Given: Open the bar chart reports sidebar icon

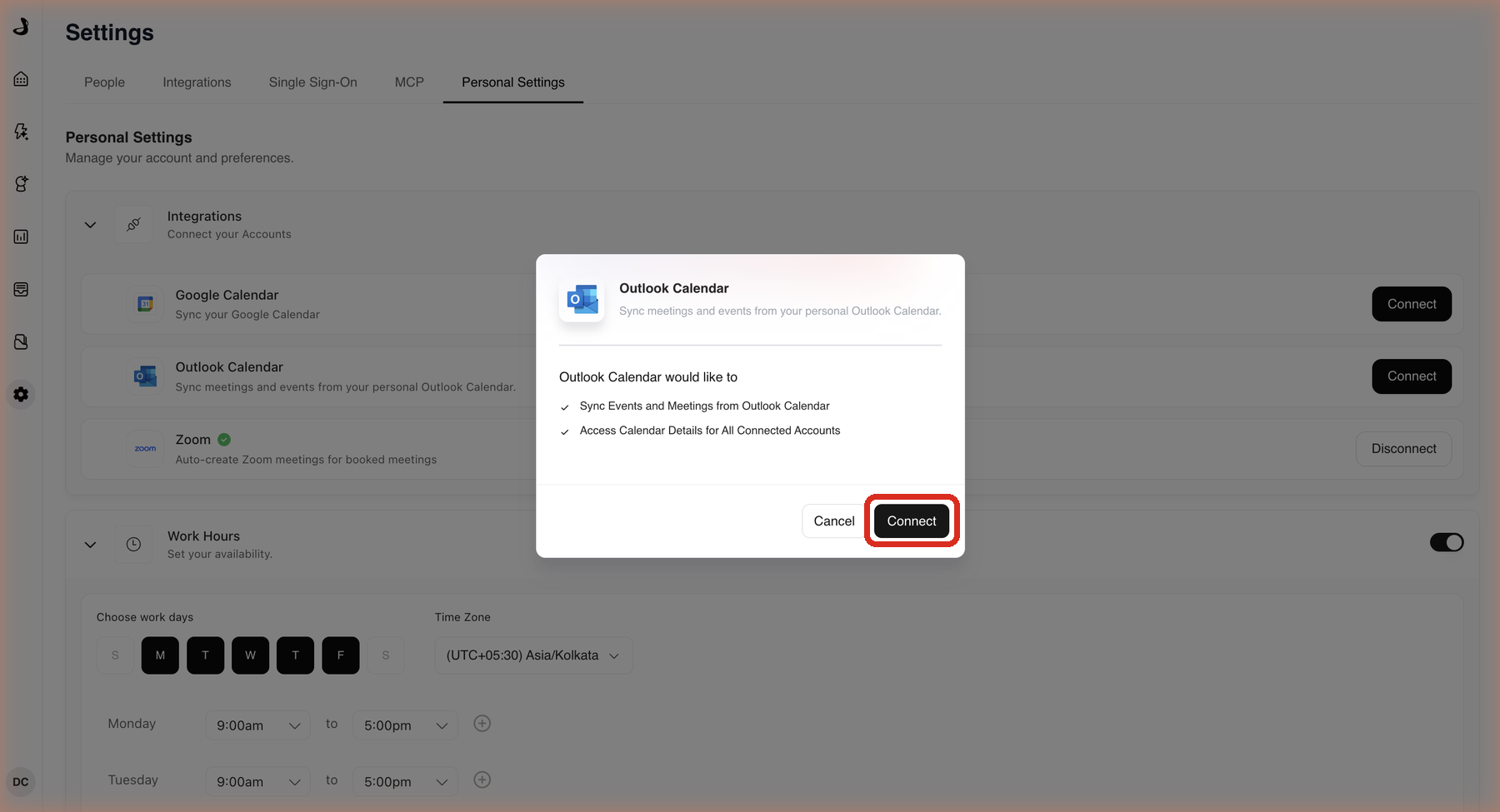Looking at the screenshot, I should 21,237.
